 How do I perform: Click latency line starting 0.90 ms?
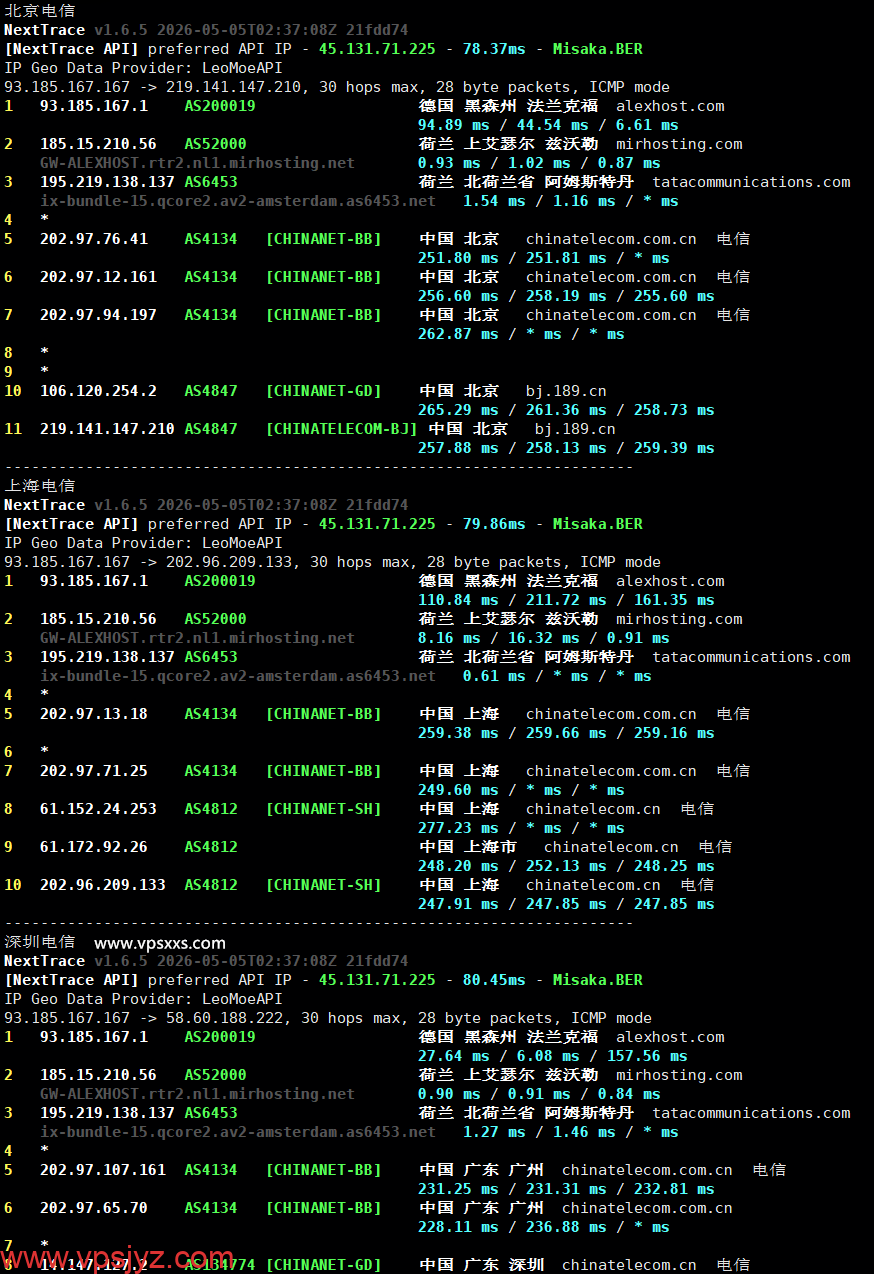(x=539, y=1094)
